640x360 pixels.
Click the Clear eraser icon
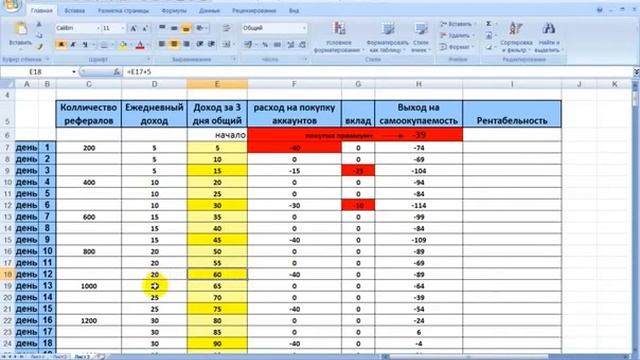[489, 47]
